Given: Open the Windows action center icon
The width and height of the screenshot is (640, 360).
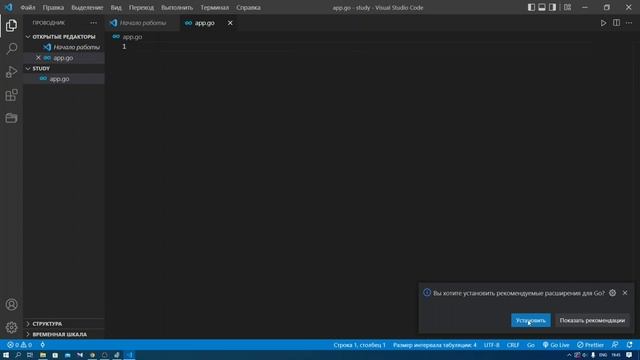Looking at the screenshot, I should (629, 356).
